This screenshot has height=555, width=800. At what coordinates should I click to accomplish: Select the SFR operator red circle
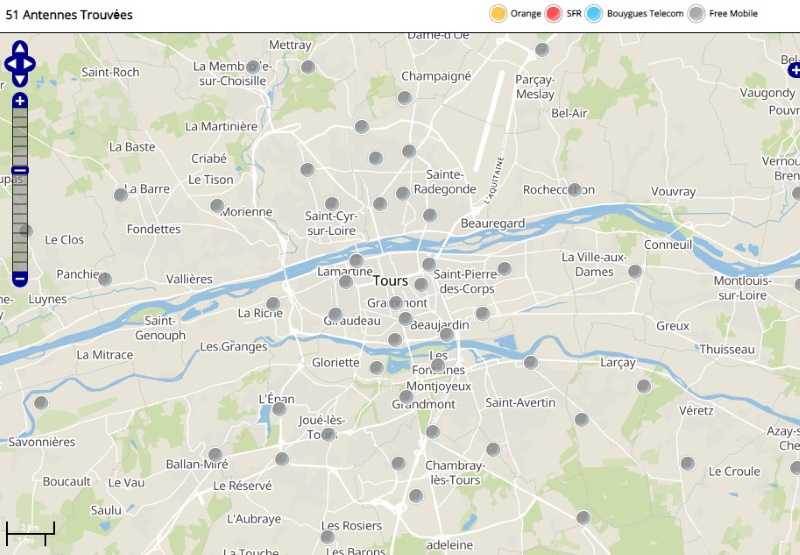[553, 14]
